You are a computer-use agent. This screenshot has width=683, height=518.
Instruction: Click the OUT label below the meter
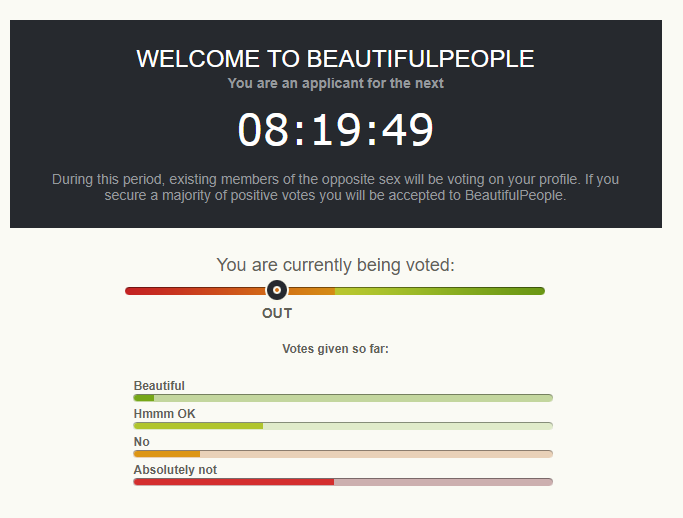coord(277,313)
